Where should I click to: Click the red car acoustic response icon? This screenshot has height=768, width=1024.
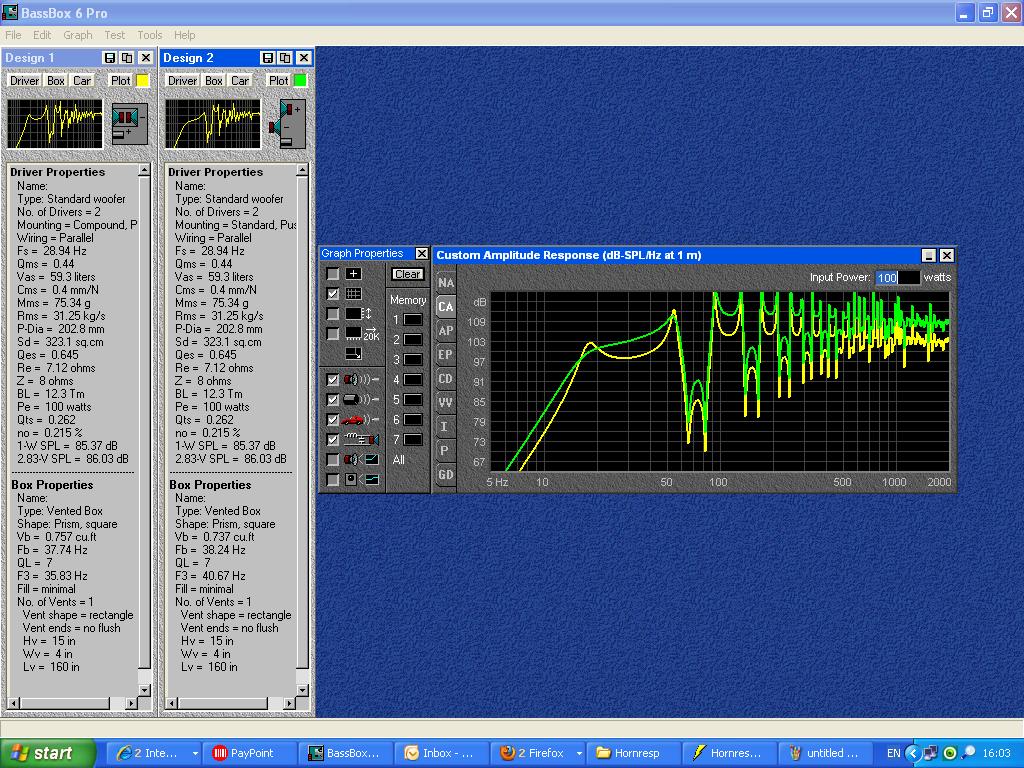[361, 419]
